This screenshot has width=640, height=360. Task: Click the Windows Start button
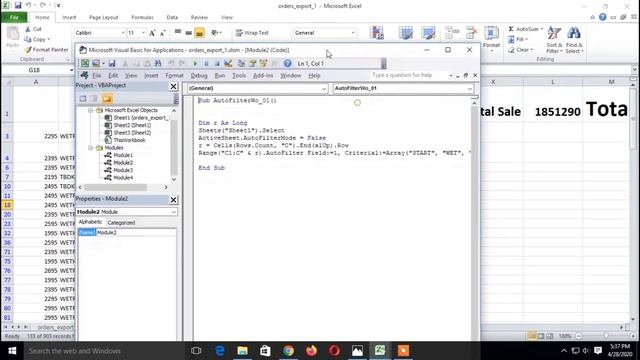[x=12, y=351]
